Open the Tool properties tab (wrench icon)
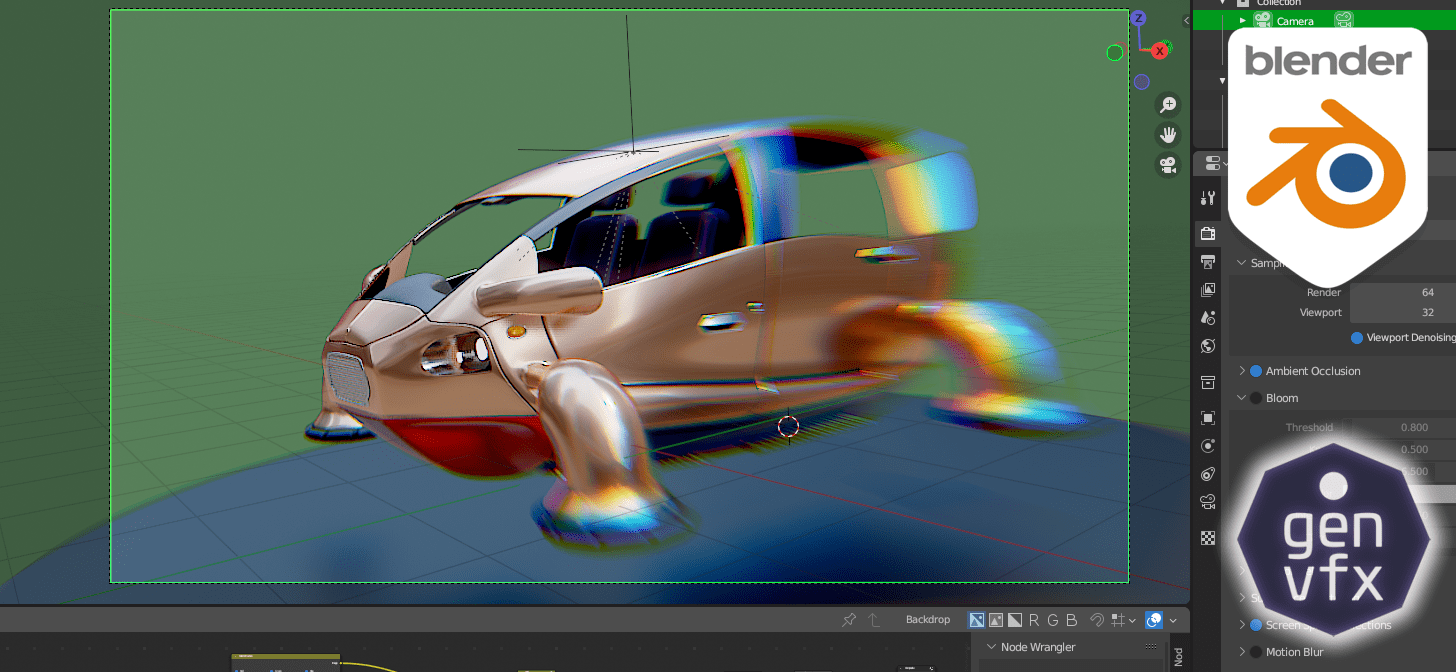Screen dimensions: 1456x672 click(x=1208, y=198)
